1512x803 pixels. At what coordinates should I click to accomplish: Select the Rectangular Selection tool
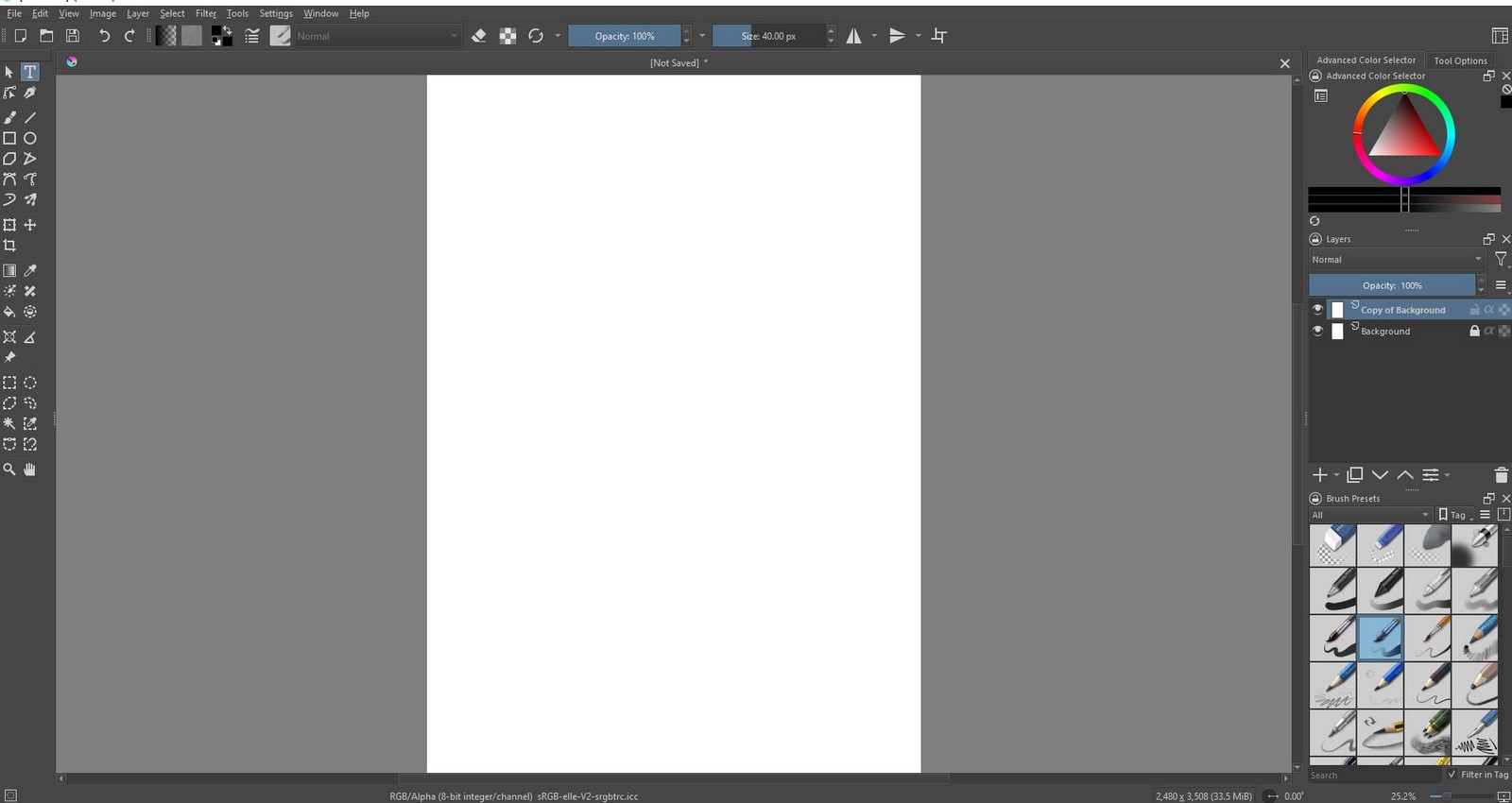pyautogui.click(x=9, y=383)
